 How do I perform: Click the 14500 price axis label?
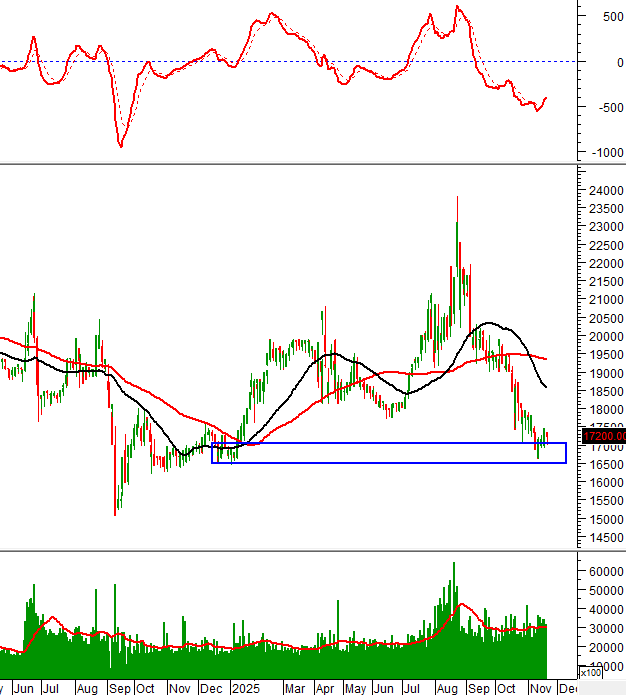602,537
